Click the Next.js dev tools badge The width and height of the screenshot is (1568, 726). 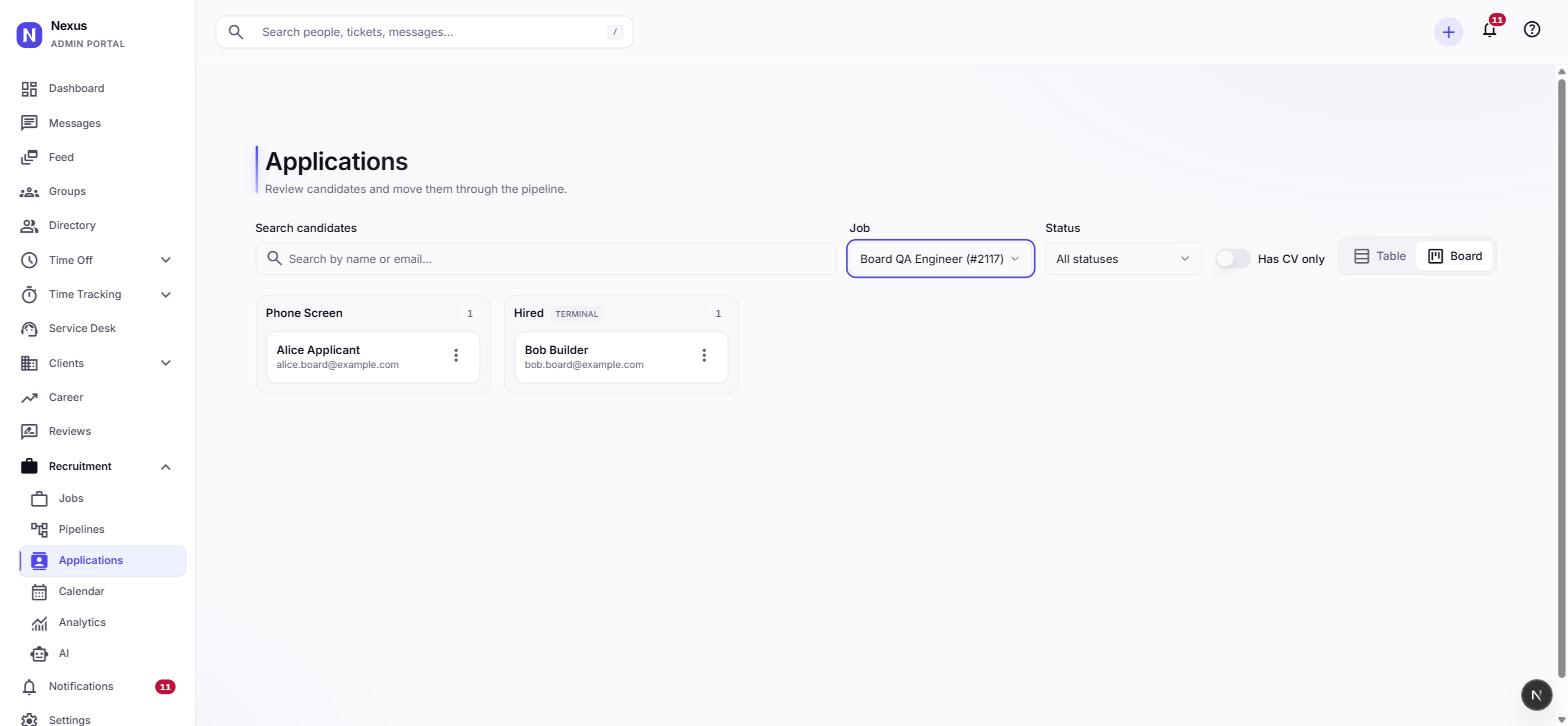click(1537, 694)
